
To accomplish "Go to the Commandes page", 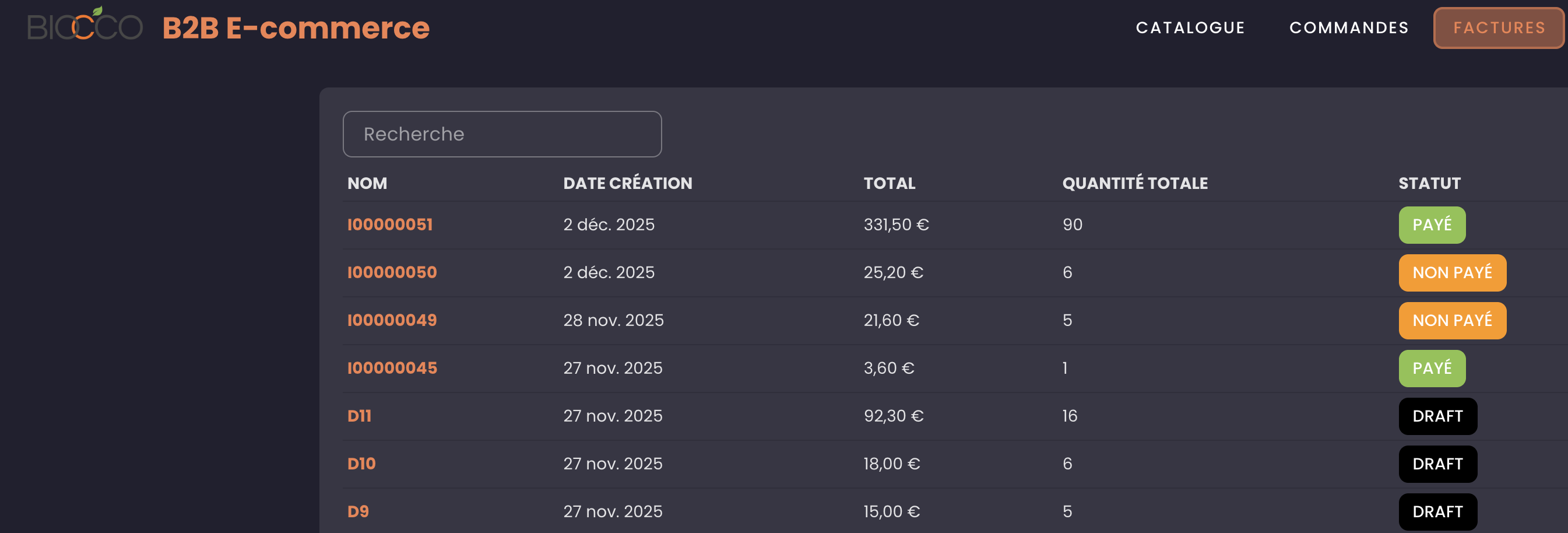I will (x=1348, y=28).
